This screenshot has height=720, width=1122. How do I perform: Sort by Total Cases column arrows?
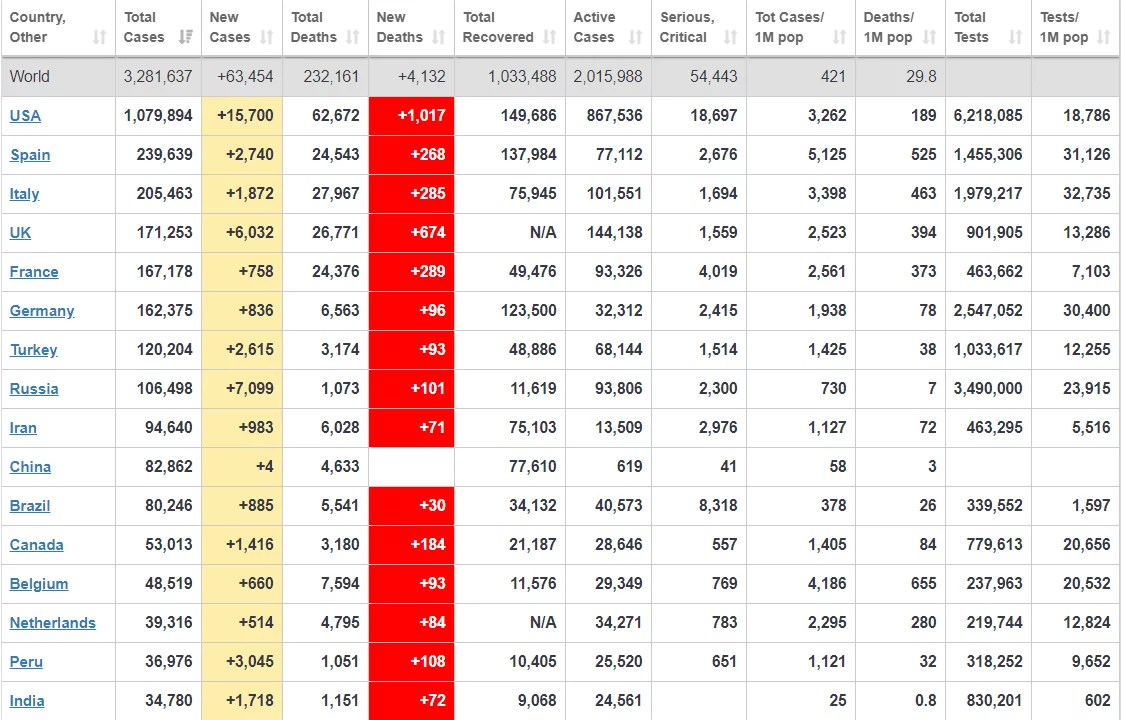pos(185,37)
